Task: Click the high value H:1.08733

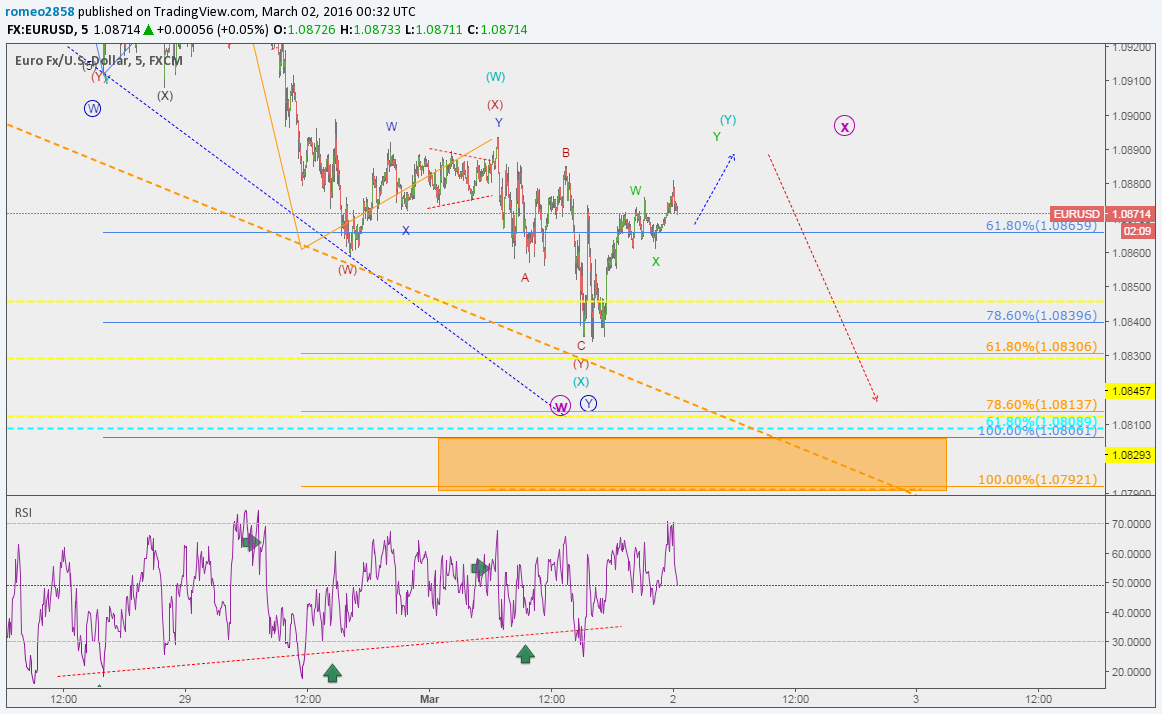Action: tap(371, 30)
